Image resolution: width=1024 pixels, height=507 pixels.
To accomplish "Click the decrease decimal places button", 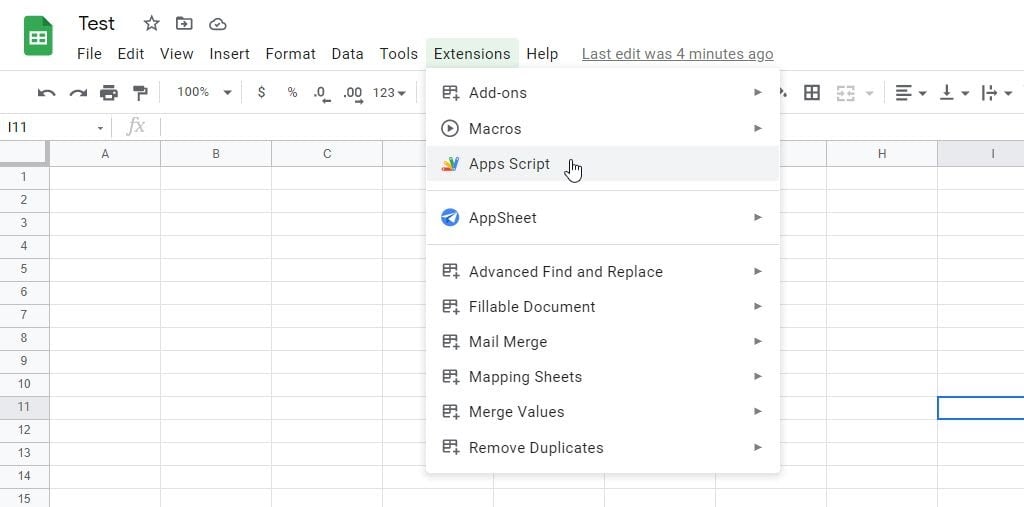I will pos(321,93).
